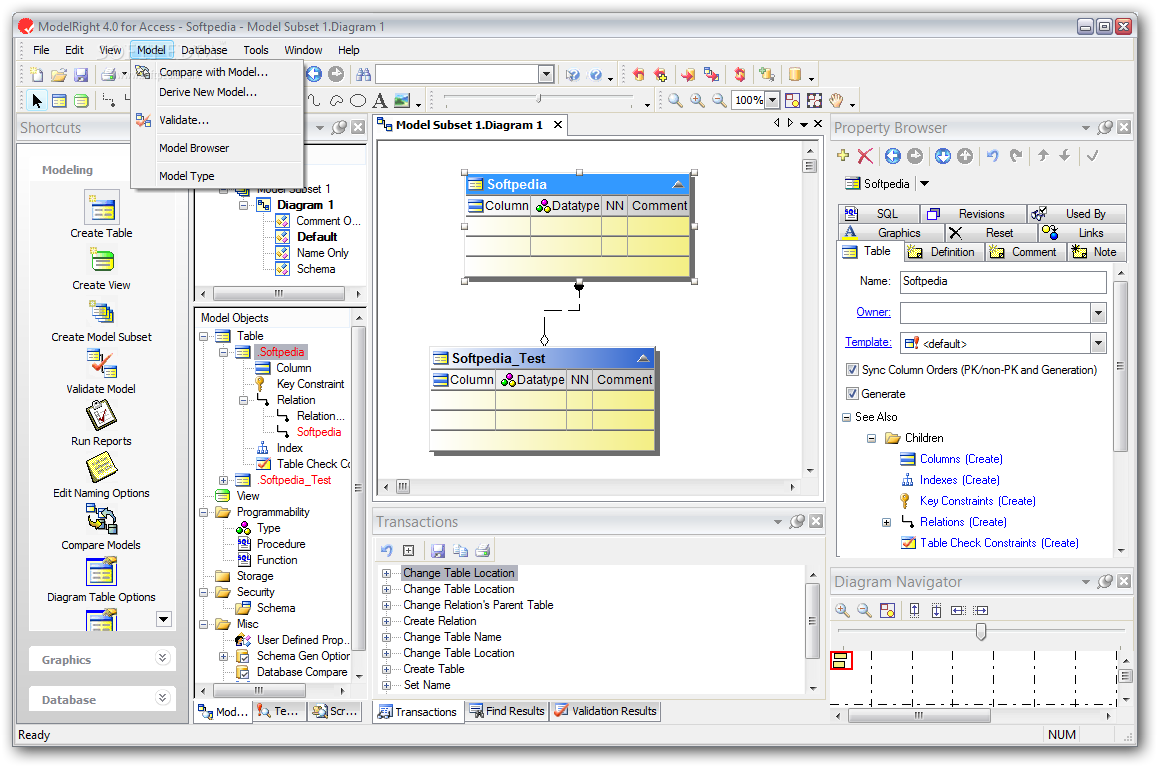Switch to the Validation Results tab

605,711
